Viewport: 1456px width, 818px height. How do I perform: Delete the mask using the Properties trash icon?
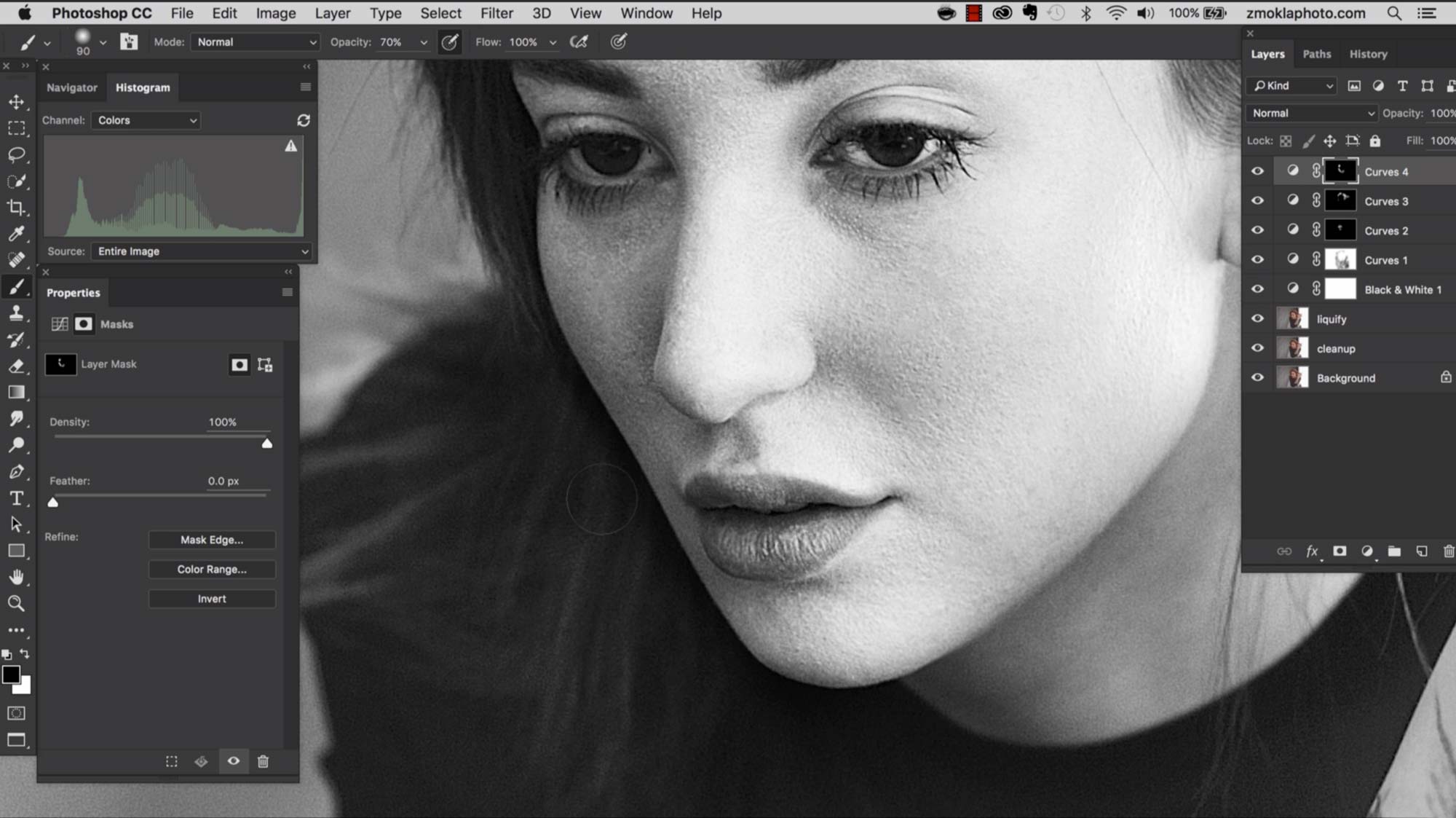click(264, 761)
